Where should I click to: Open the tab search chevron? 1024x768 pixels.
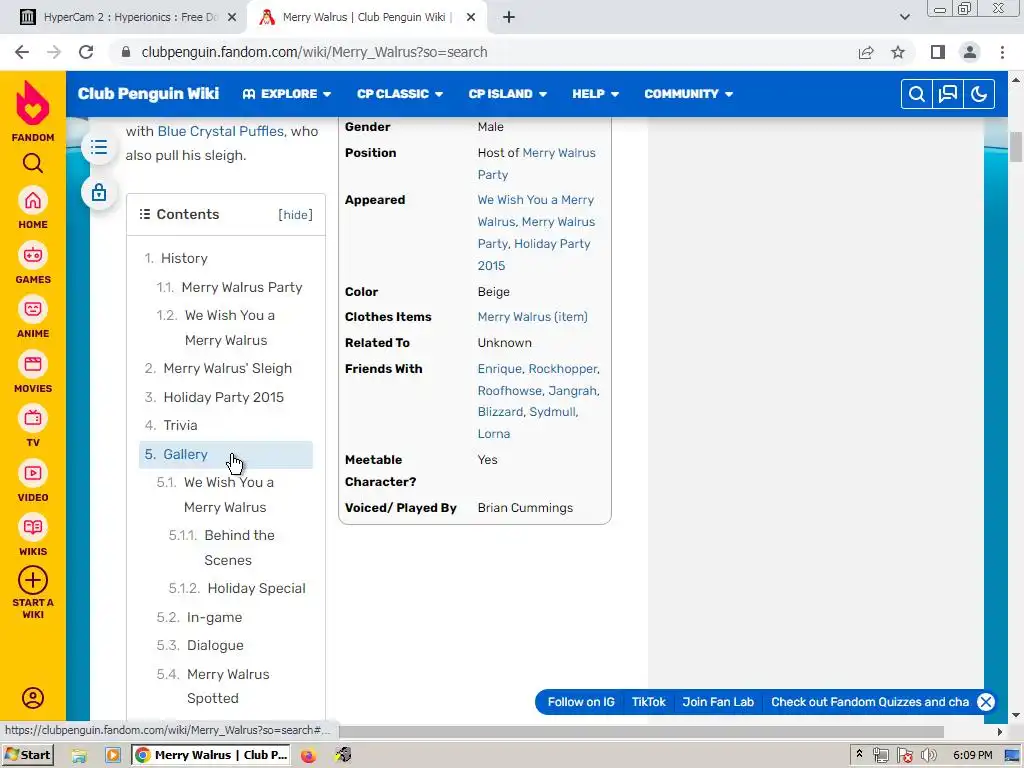904,17
